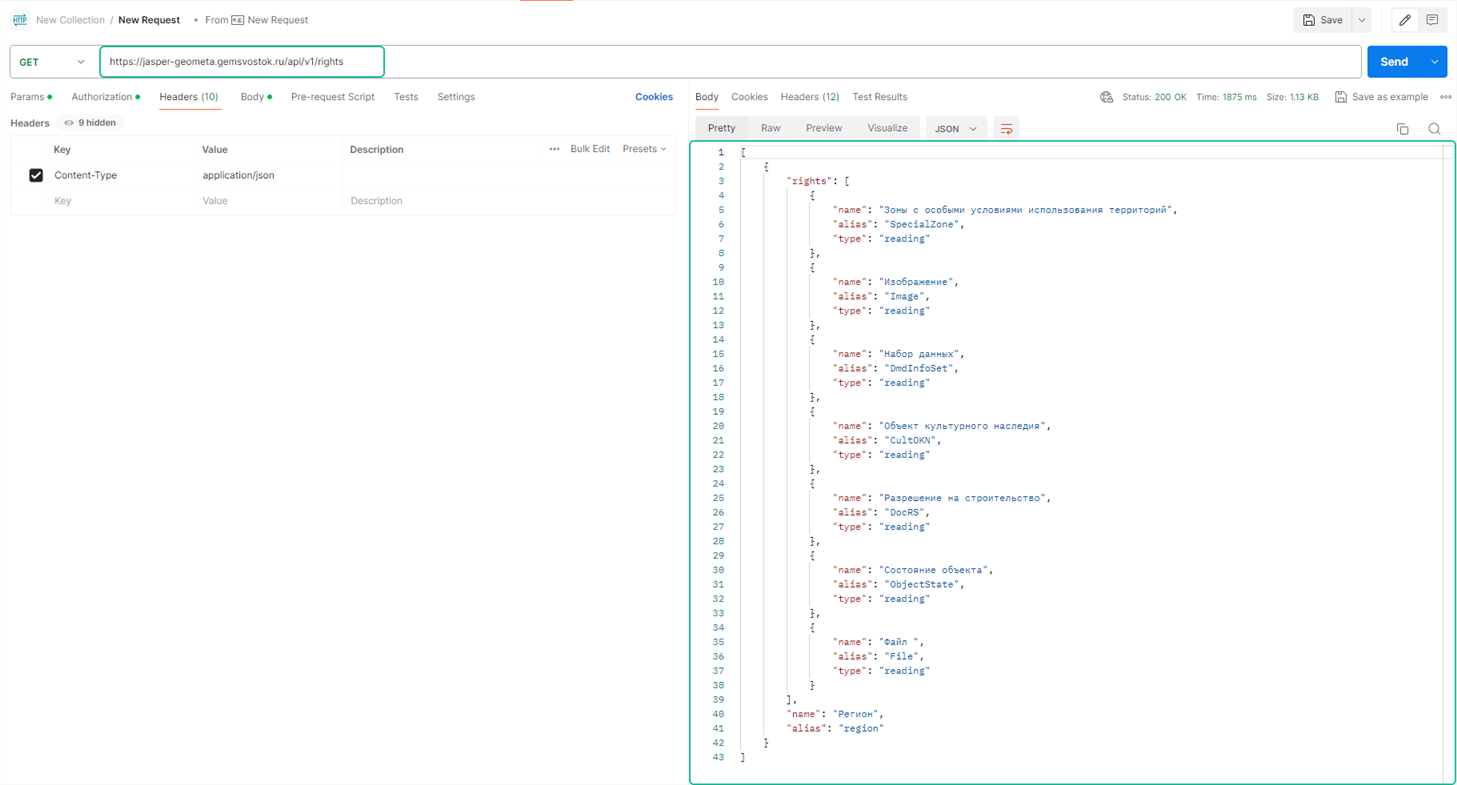Viewport: 1457px width, 785px height.
Task: Open the request Settings tab
Action: click(x=456, y=97)
